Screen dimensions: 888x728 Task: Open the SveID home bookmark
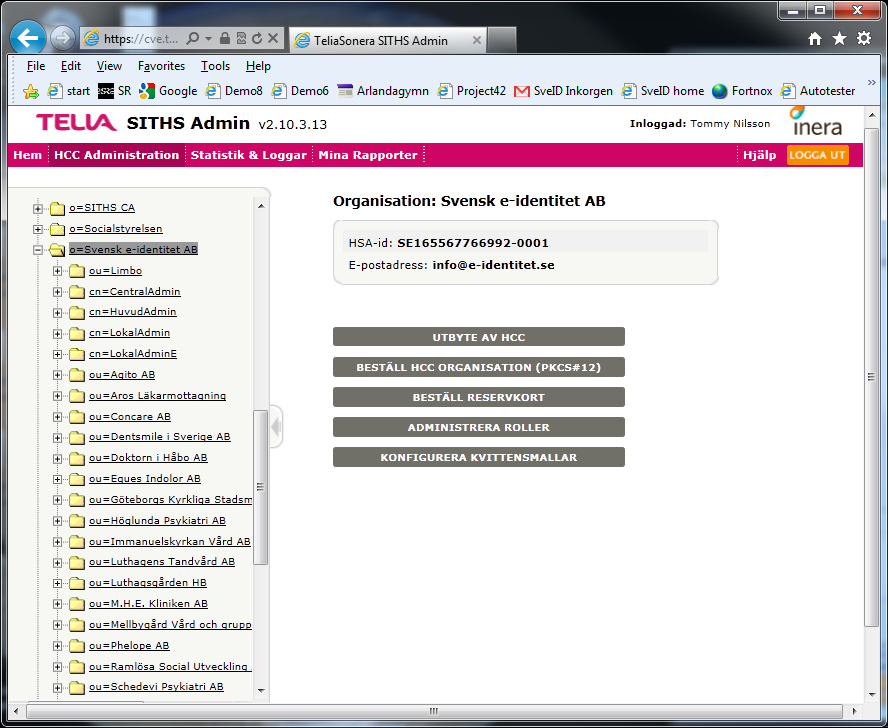[663, 91]
